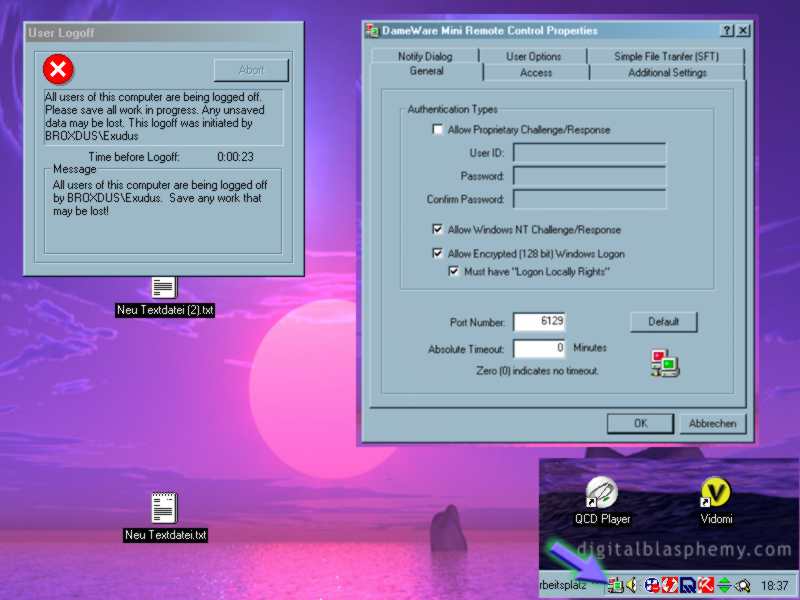Click the Password field
The image size is (800, 600).
click(589, 176)
